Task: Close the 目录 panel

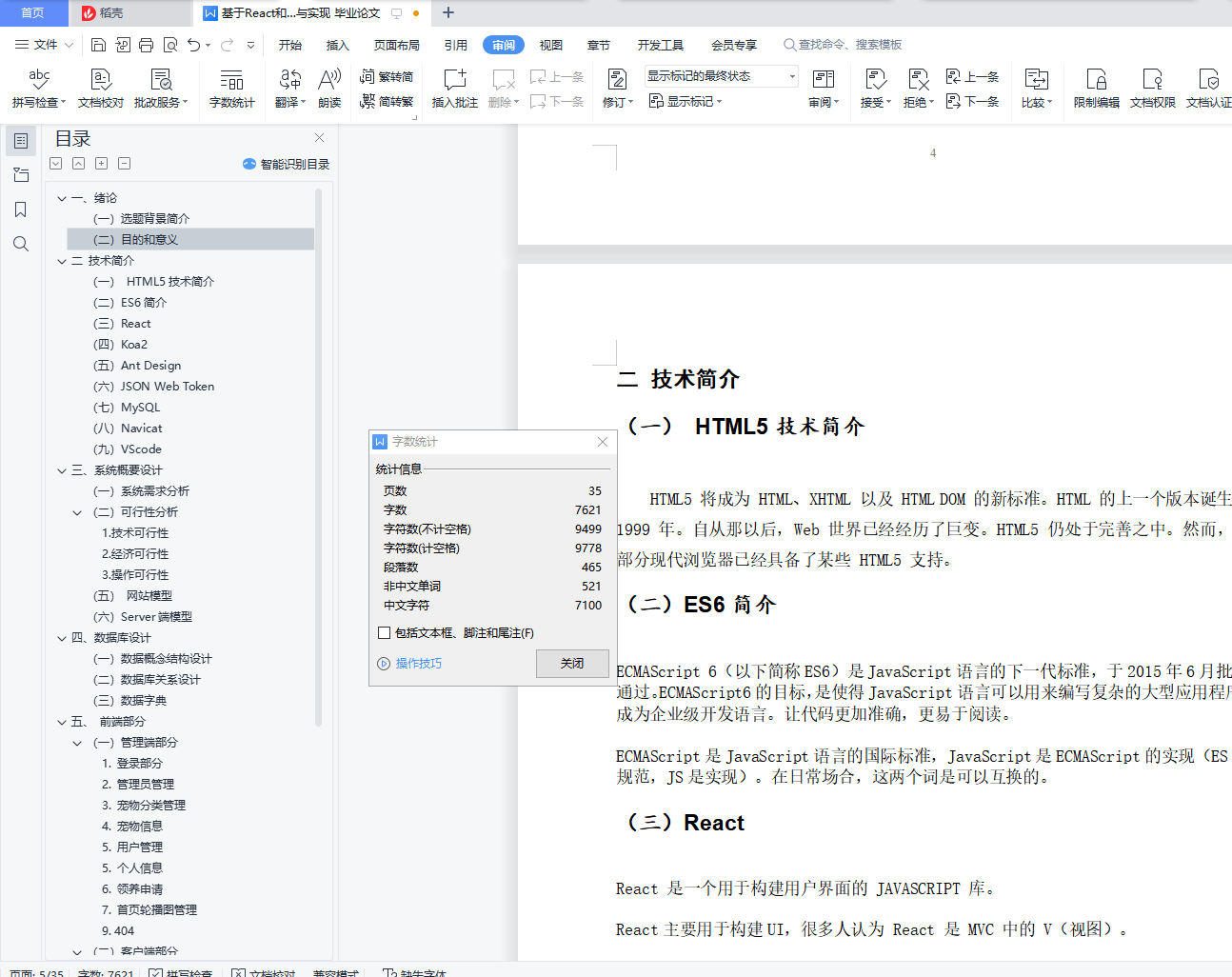Action: pos(320,138)
